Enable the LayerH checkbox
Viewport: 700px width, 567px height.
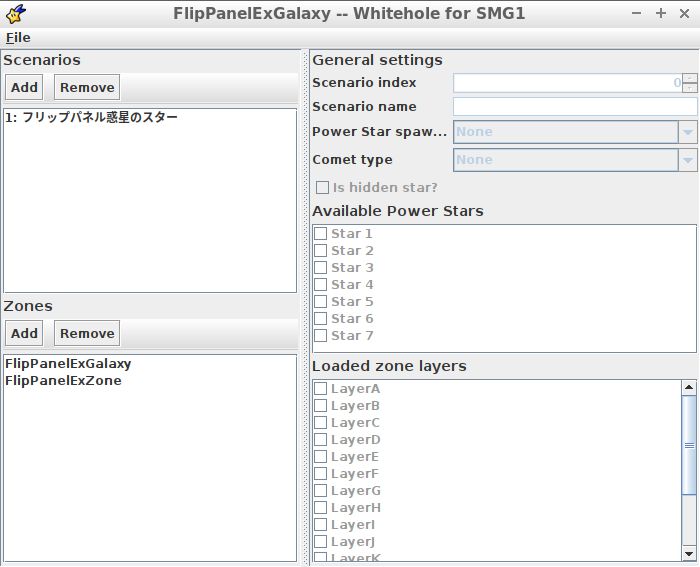click(x=321, y=507)
